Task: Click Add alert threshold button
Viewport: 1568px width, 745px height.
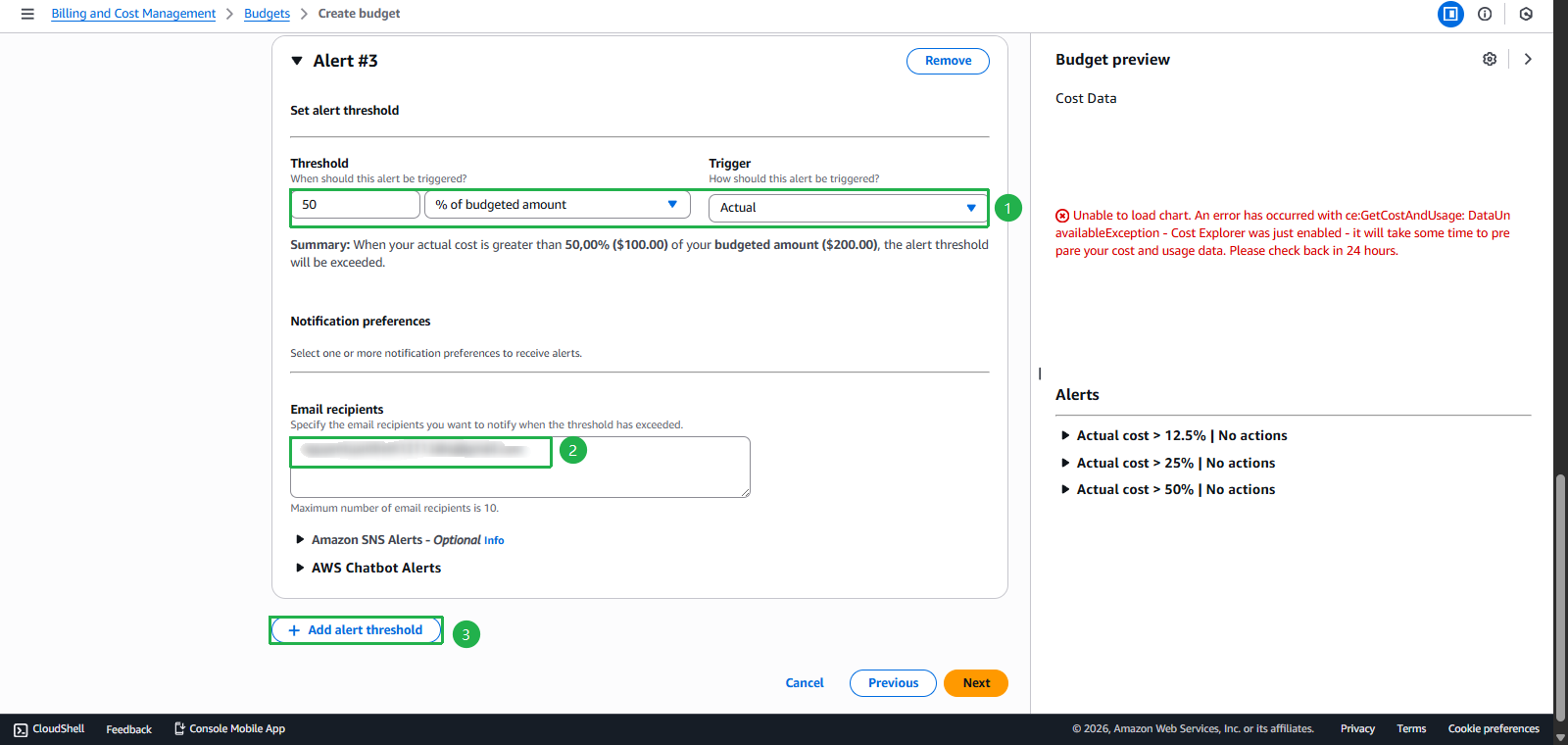Action: point(356,630)
